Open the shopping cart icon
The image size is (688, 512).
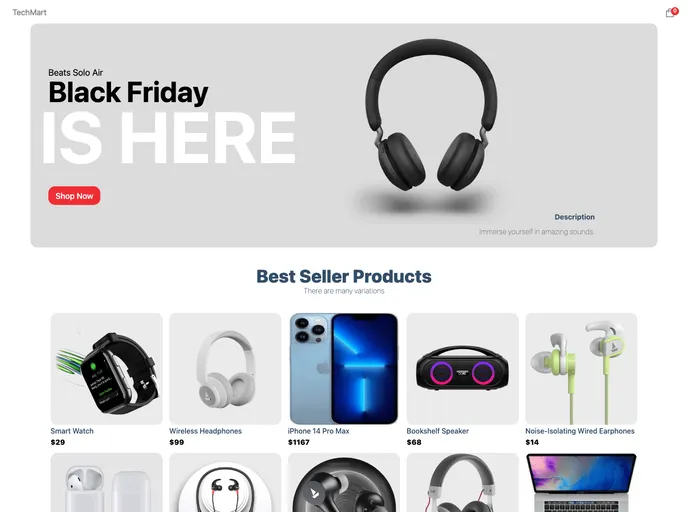click(x=671, y=12)
